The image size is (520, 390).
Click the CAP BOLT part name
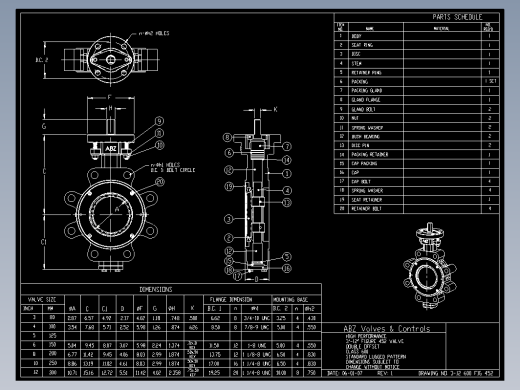point(361,182)
